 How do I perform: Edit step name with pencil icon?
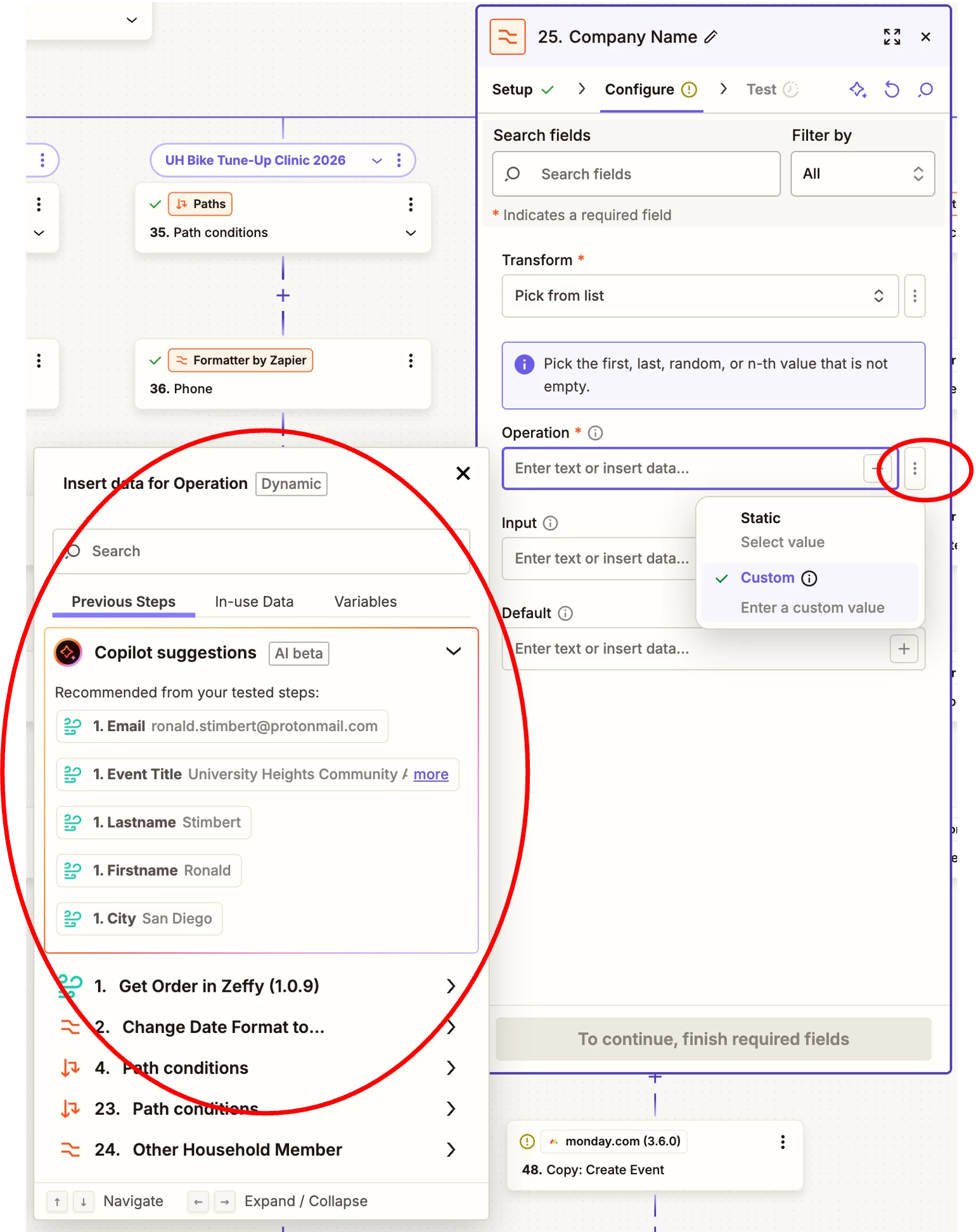711,37
